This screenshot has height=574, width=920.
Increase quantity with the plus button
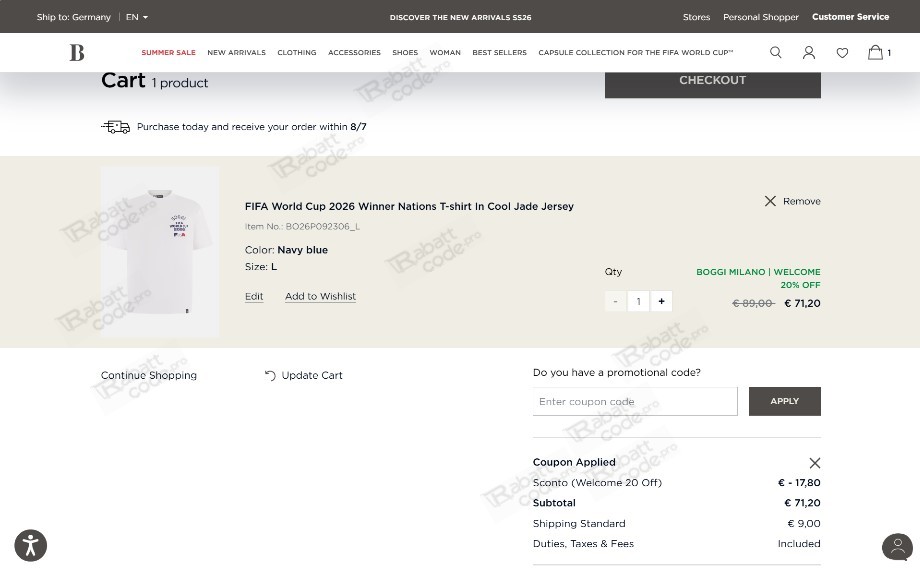pyautogui.click(x=661, y=301)
